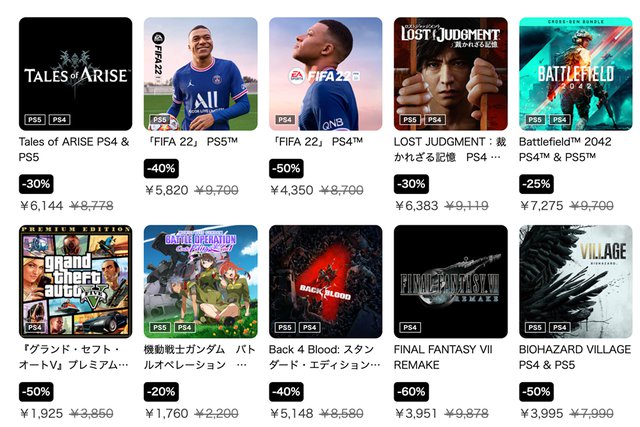Image resolution: width=640 pixels, height=427 pixels.
Task: Click the ¥5,148 price for Back 4 Blood
Action: [291, 414]
